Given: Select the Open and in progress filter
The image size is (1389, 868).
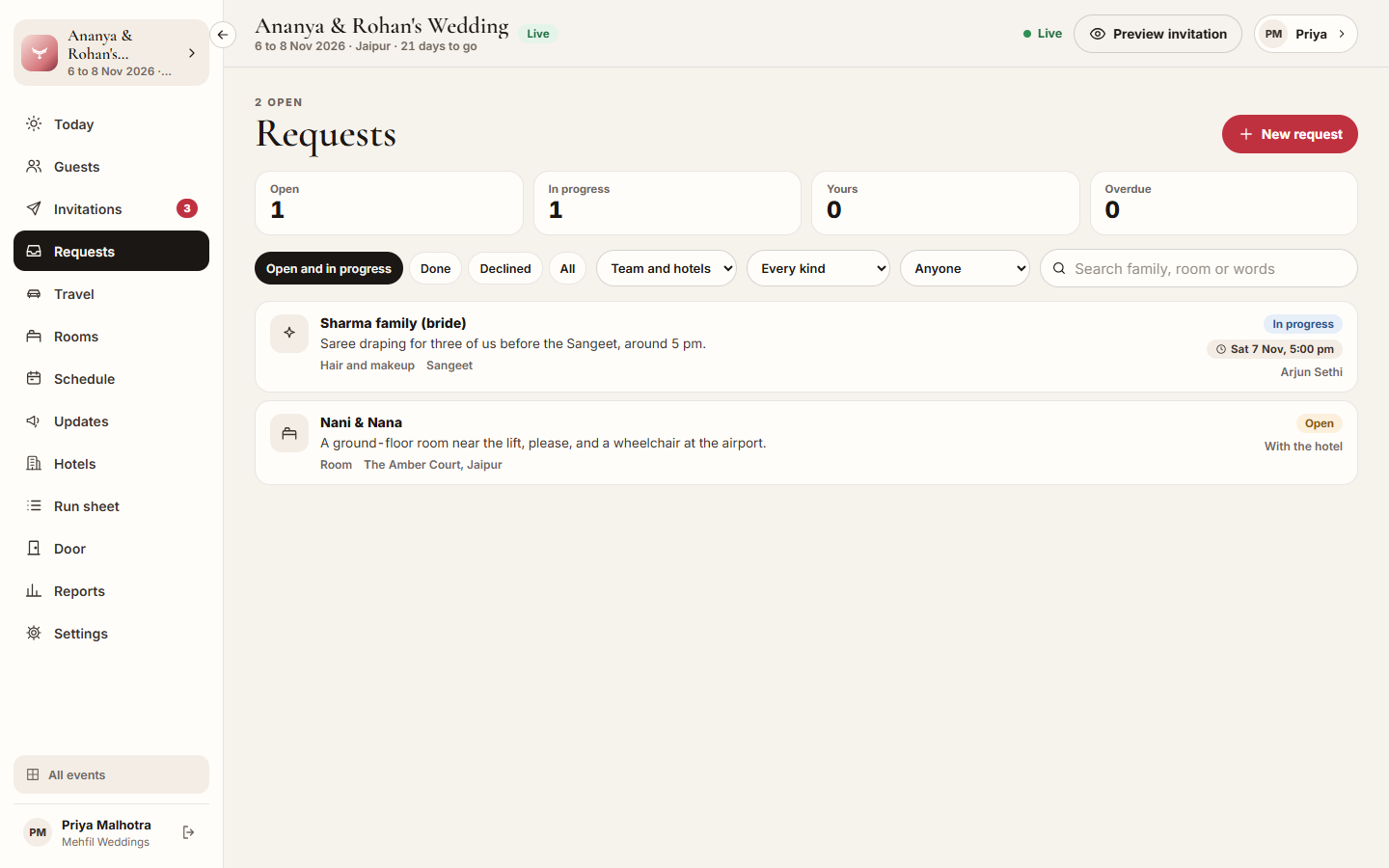Looking at the screenshot, I should [x=329, y=268].
